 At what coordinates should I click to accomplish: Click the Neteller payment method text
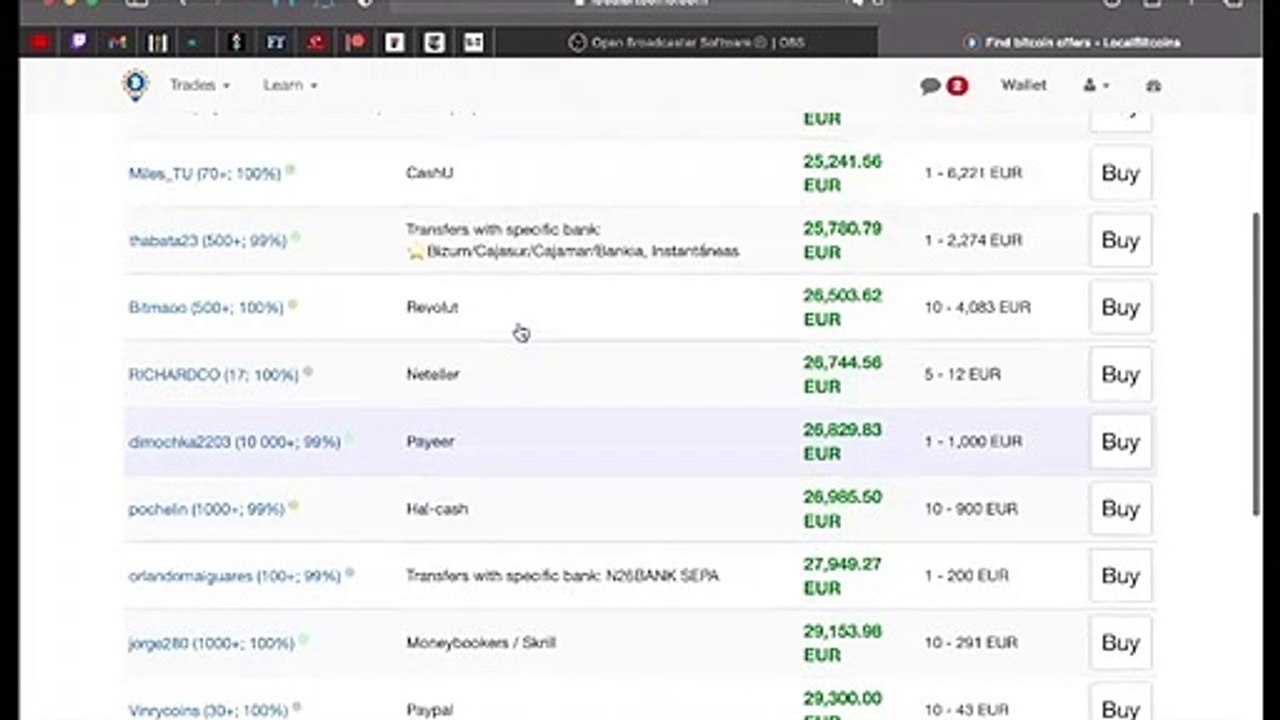pyautogui.click(x=433, y=374)
